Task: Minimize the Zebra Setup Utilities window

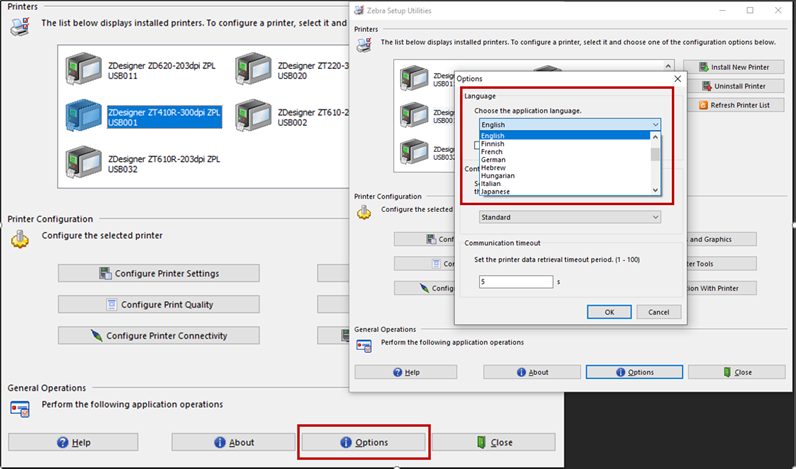Action: click(722, 10)
